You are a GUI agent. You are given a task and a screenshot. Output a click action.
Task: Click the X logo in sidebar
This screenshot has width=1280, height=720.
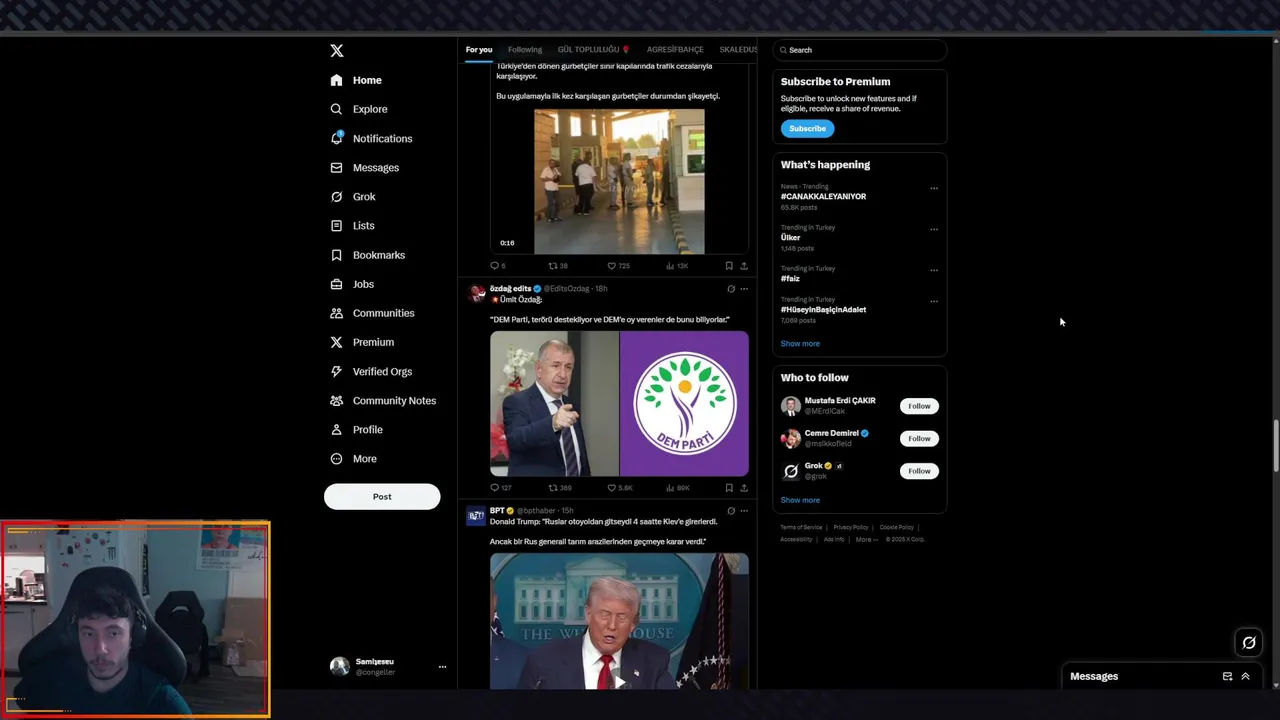coord(337,51)
